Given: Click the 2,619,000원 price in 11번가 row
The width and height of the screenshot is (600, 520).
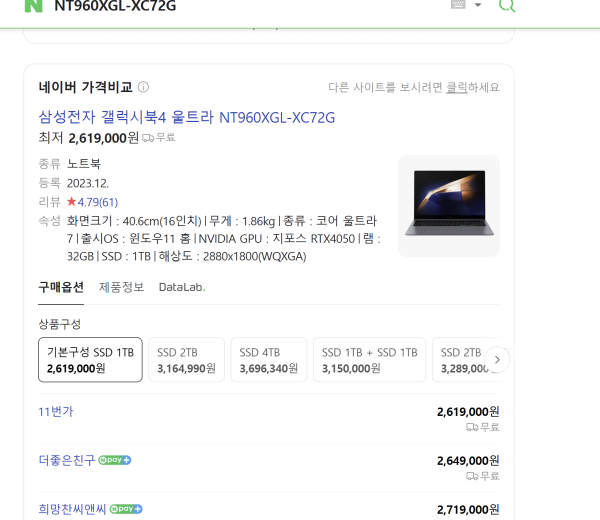Looking at the screenshot, I should click(468, 412).
